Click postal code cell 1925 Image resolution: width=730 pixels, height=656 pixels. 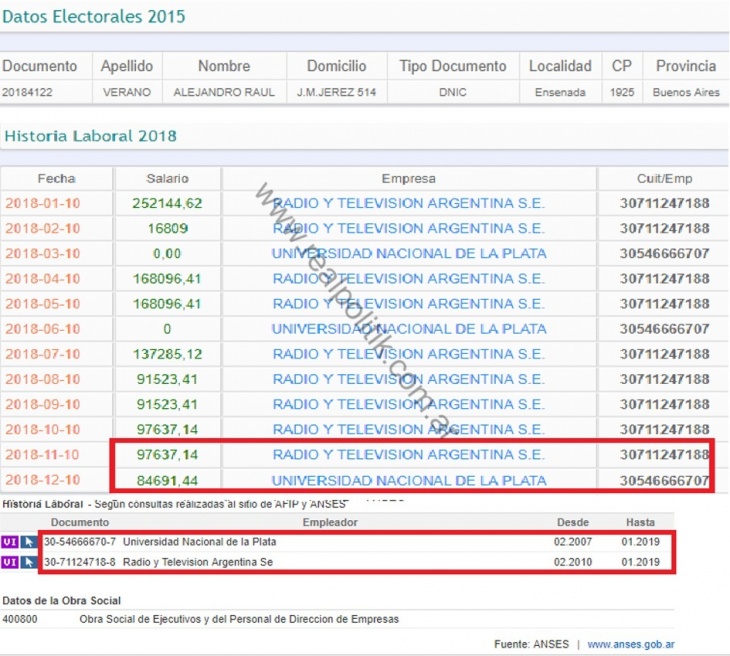click(622, 92)
